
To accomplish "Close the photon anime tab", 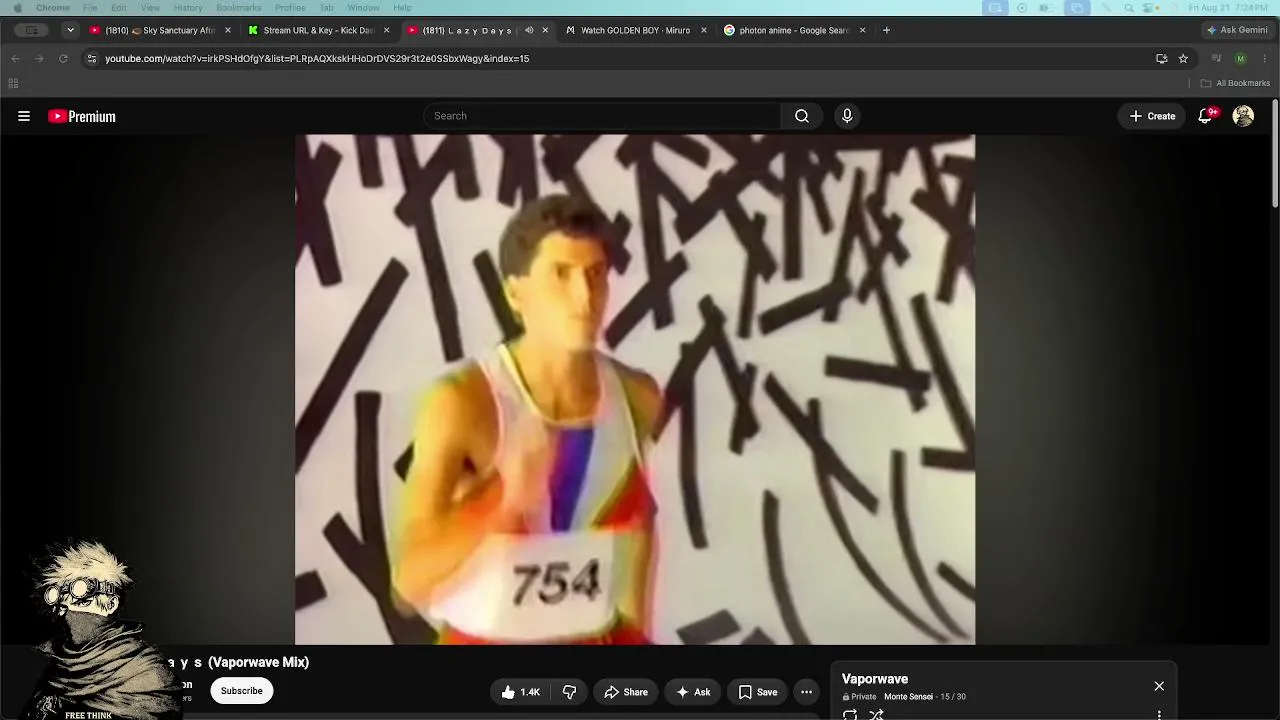I will [862, 30].
